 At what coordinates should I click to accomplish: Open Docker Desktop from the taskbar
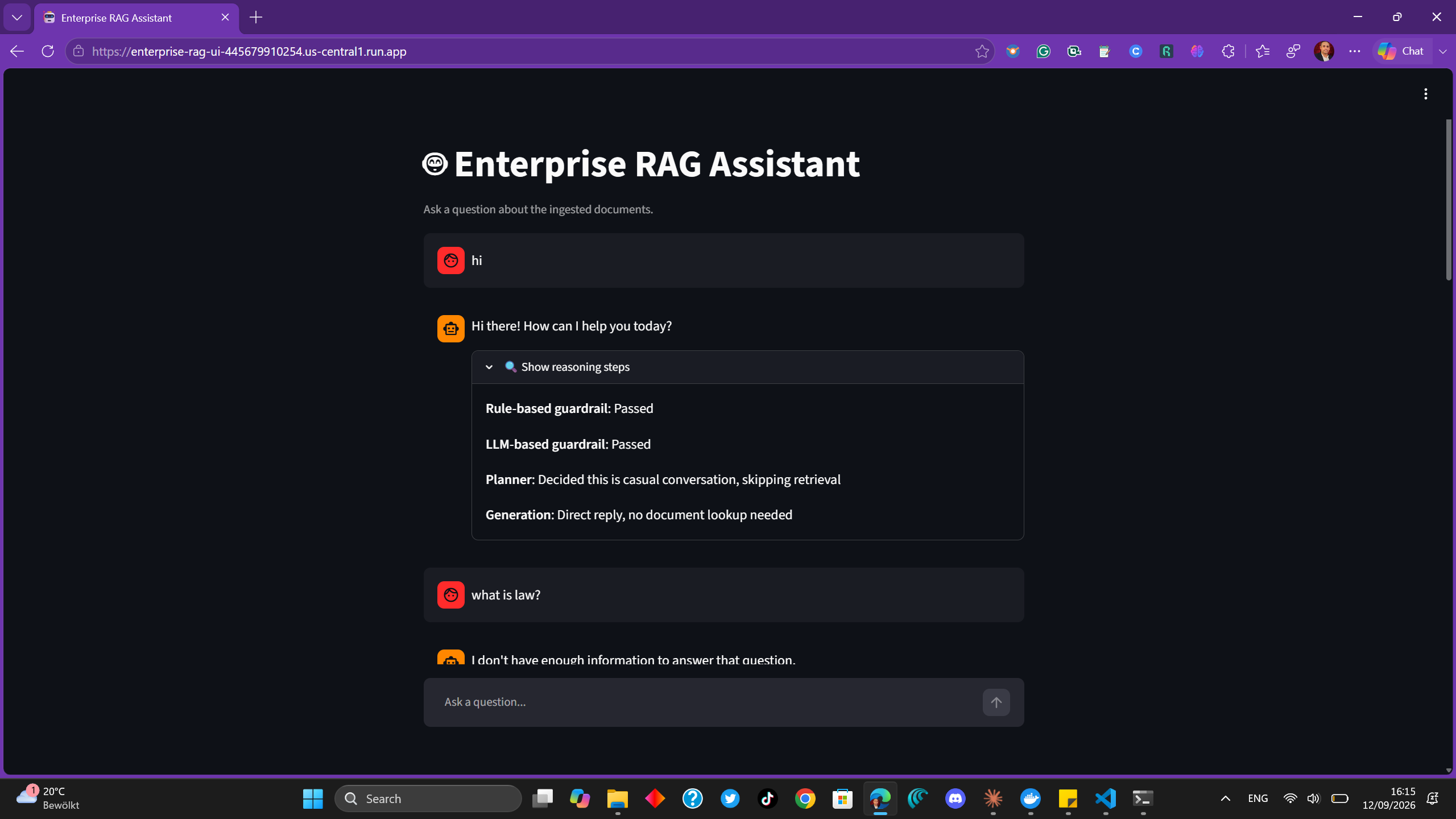[x=1031, y=799]
